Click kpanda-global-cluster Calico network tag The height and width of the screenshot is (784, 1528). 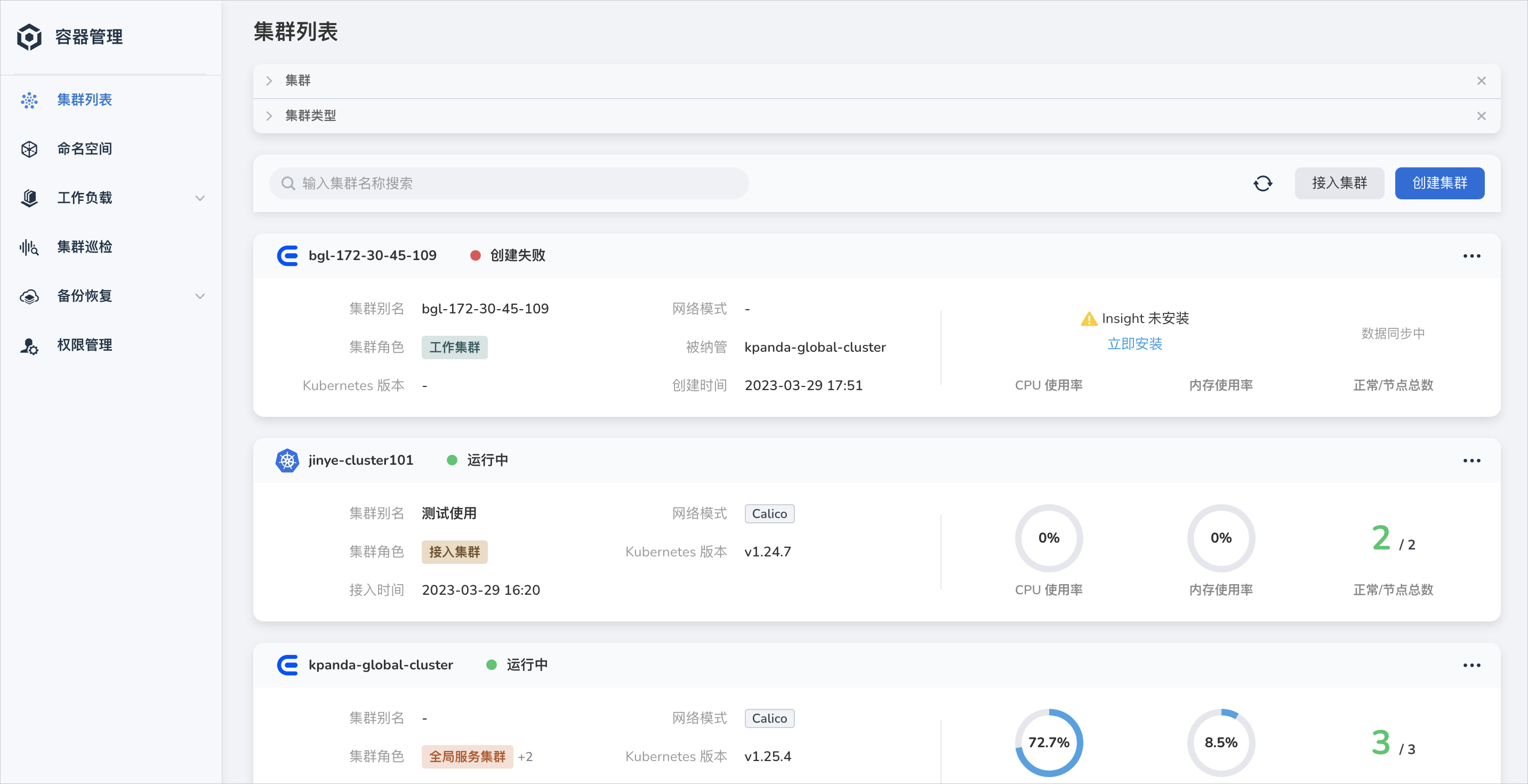[769, 718]
